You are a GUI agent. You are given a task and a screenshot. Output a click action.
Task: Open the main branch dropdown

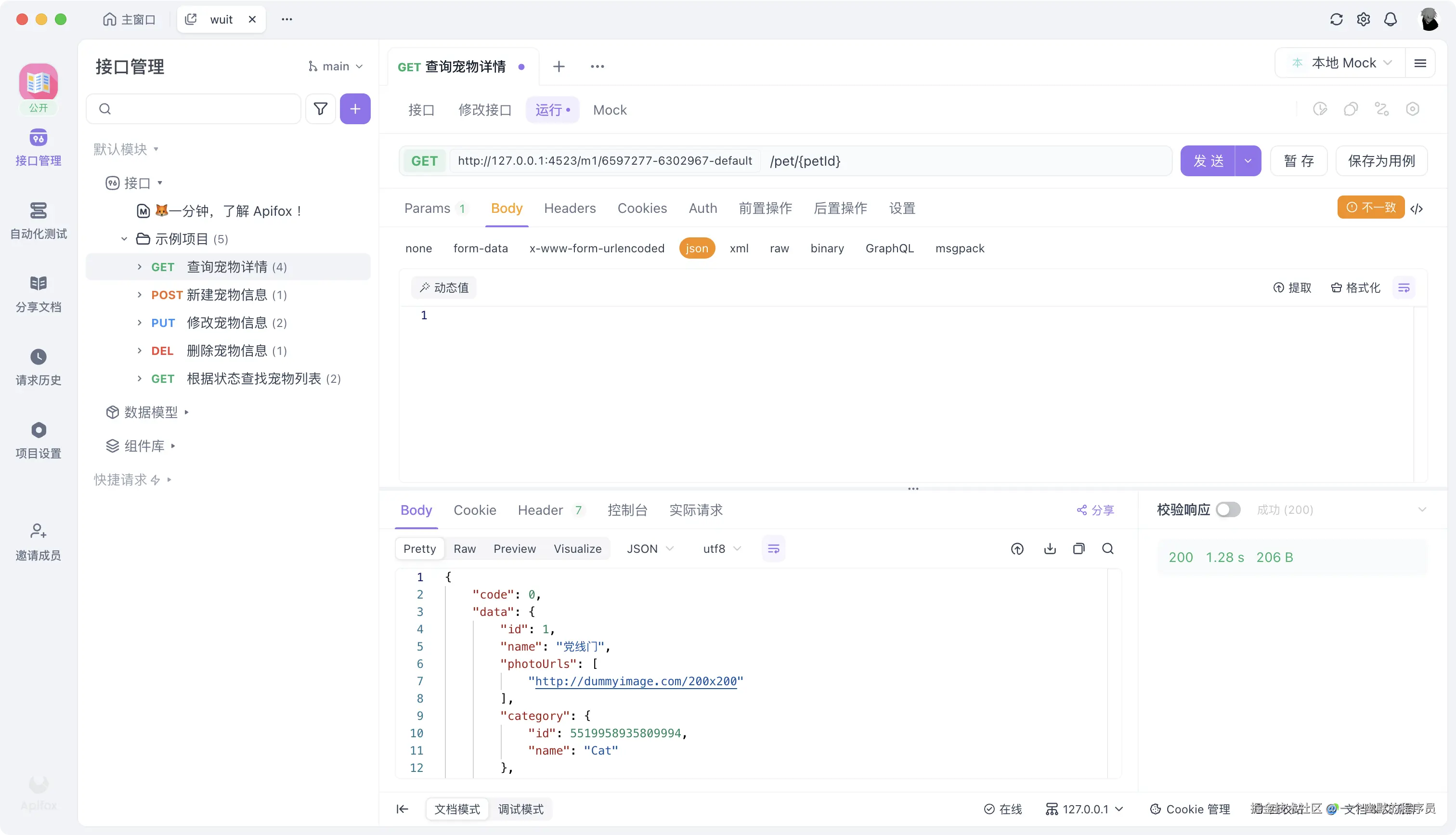click(x=335, y=66)
